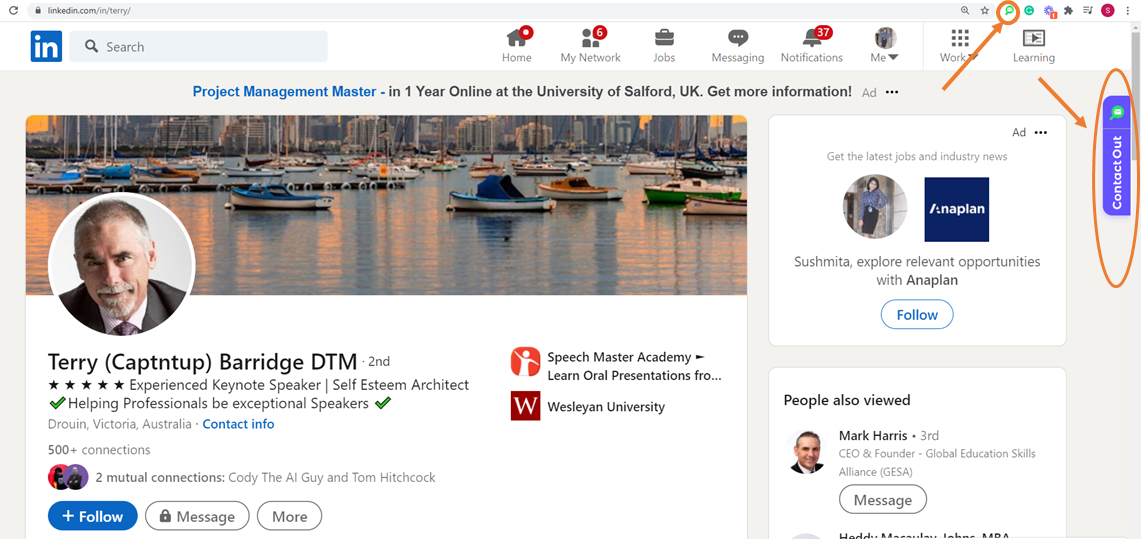Viewport: 1141px width, 539px height.
Task: Click the blue gear extension with badge
Action: 1049,11
